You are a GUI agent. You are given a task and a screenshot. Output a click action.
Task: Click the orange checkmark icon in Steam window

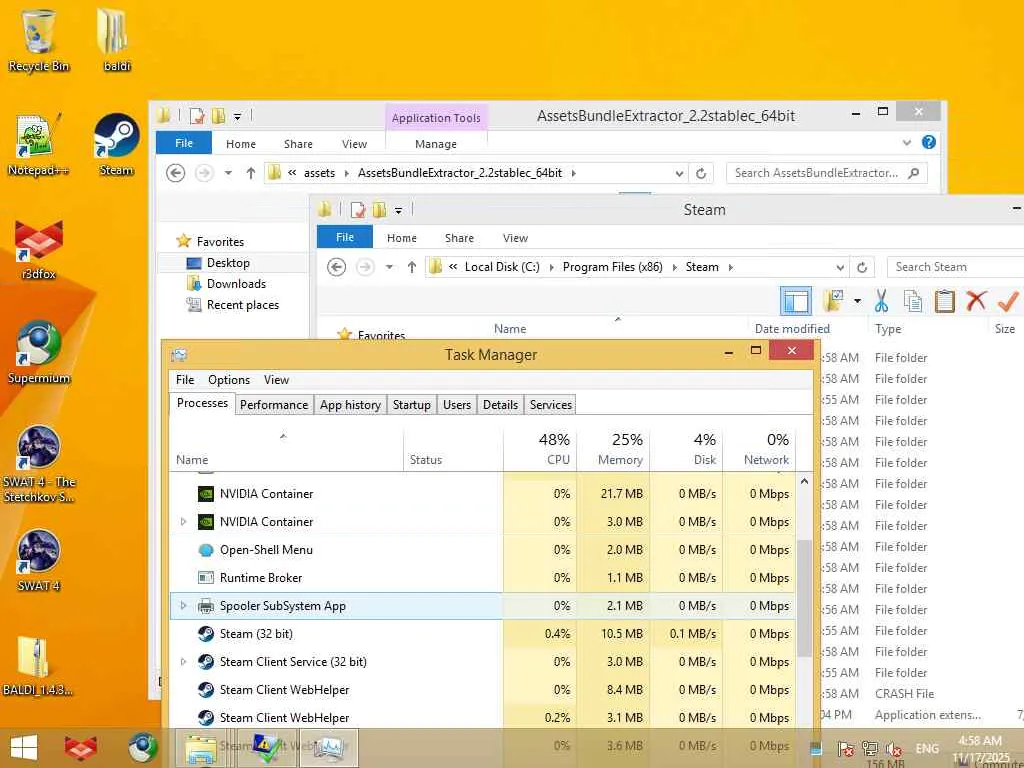[1008, 301]
